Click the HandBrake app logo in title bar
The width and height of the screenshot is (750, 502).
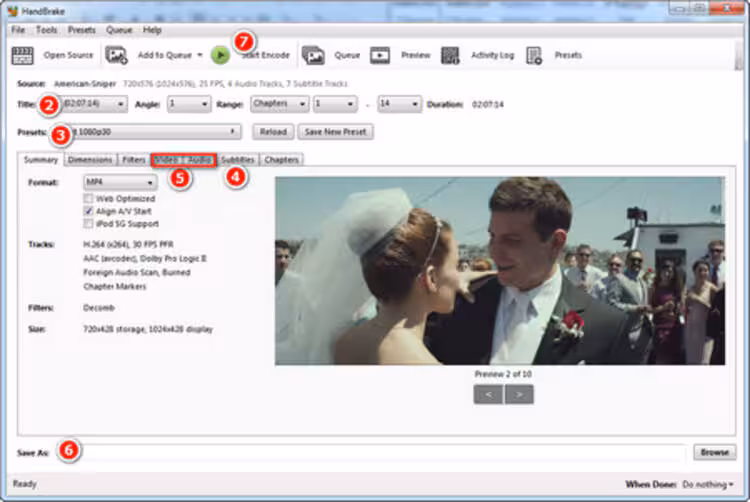click(x=13, y=11)
